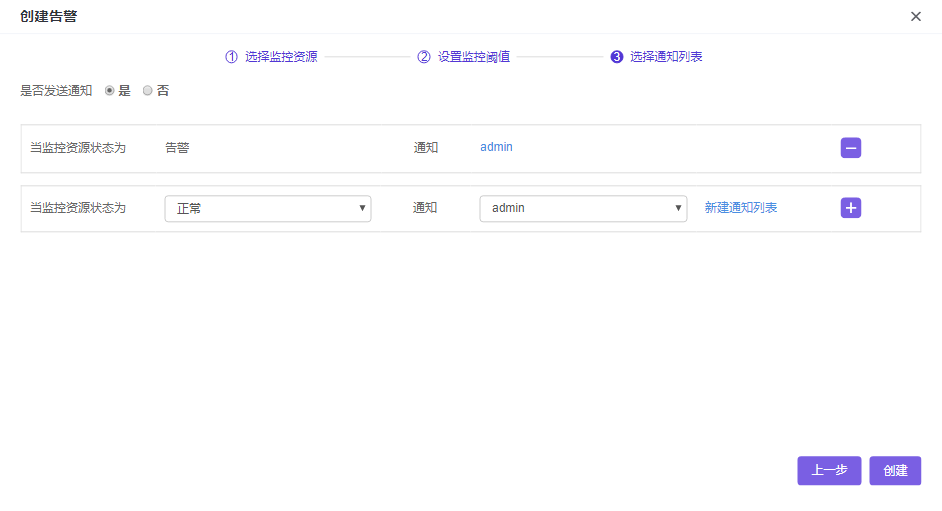Go to the 选择监控资源 step

point(281,57)
